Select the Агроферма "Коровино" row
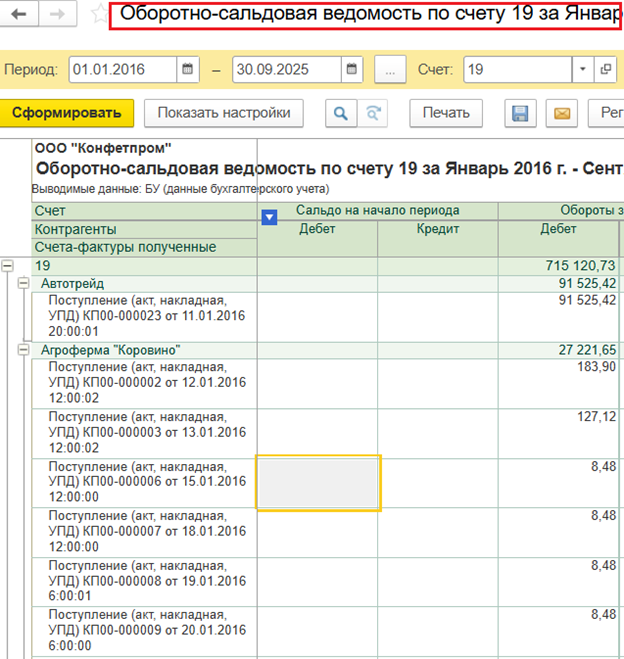 (144, 350)
